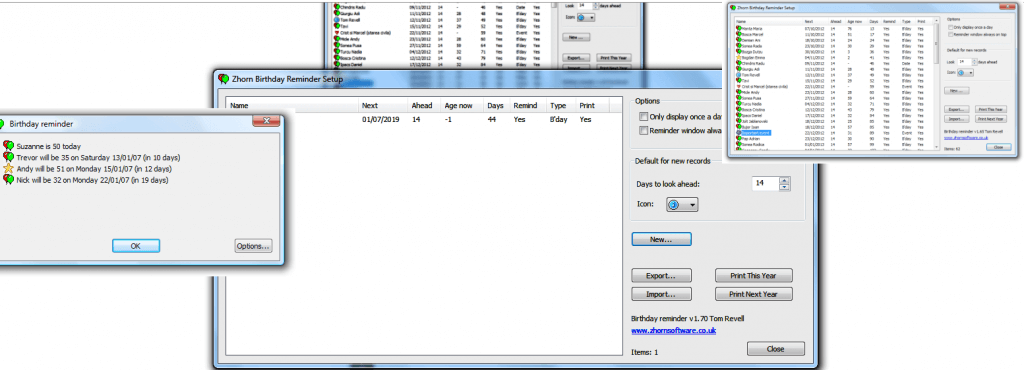Click Print This Year in front Setup window
1024x370 pixels.
point(754,275)
